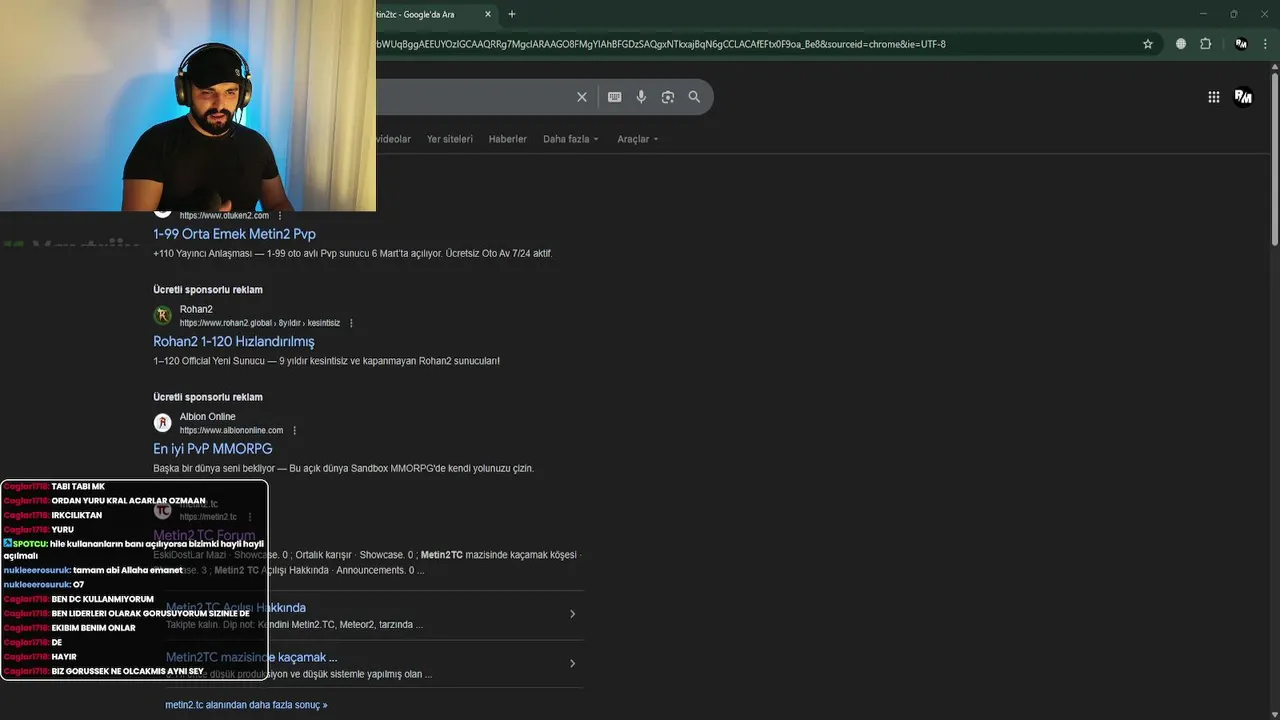Open metin2.tc alanından daha fazla sonuç link

246,705
